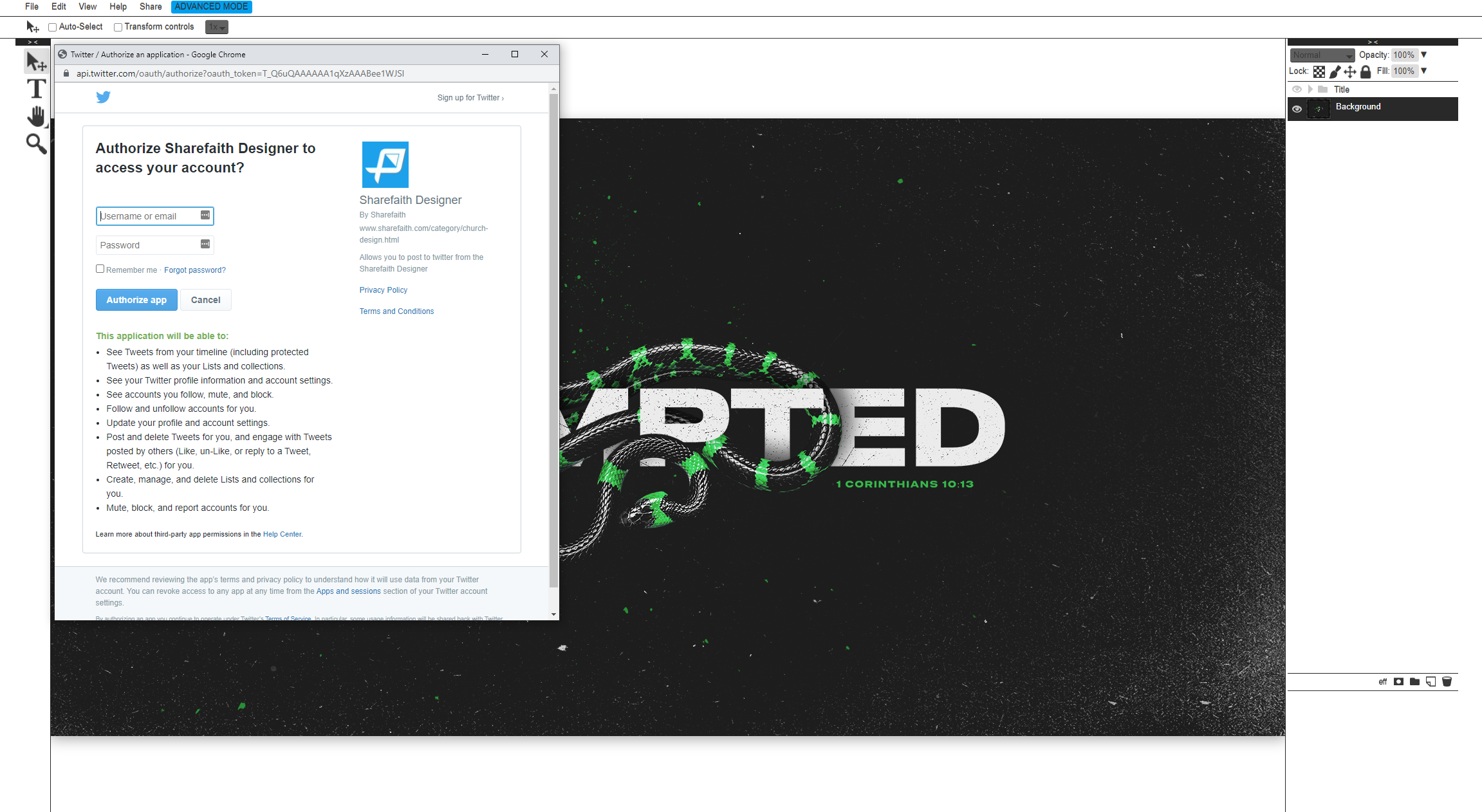The image size is (1482, 812).
Task: Click the Twitter bird logo
Action: click(x=103, y=97)
